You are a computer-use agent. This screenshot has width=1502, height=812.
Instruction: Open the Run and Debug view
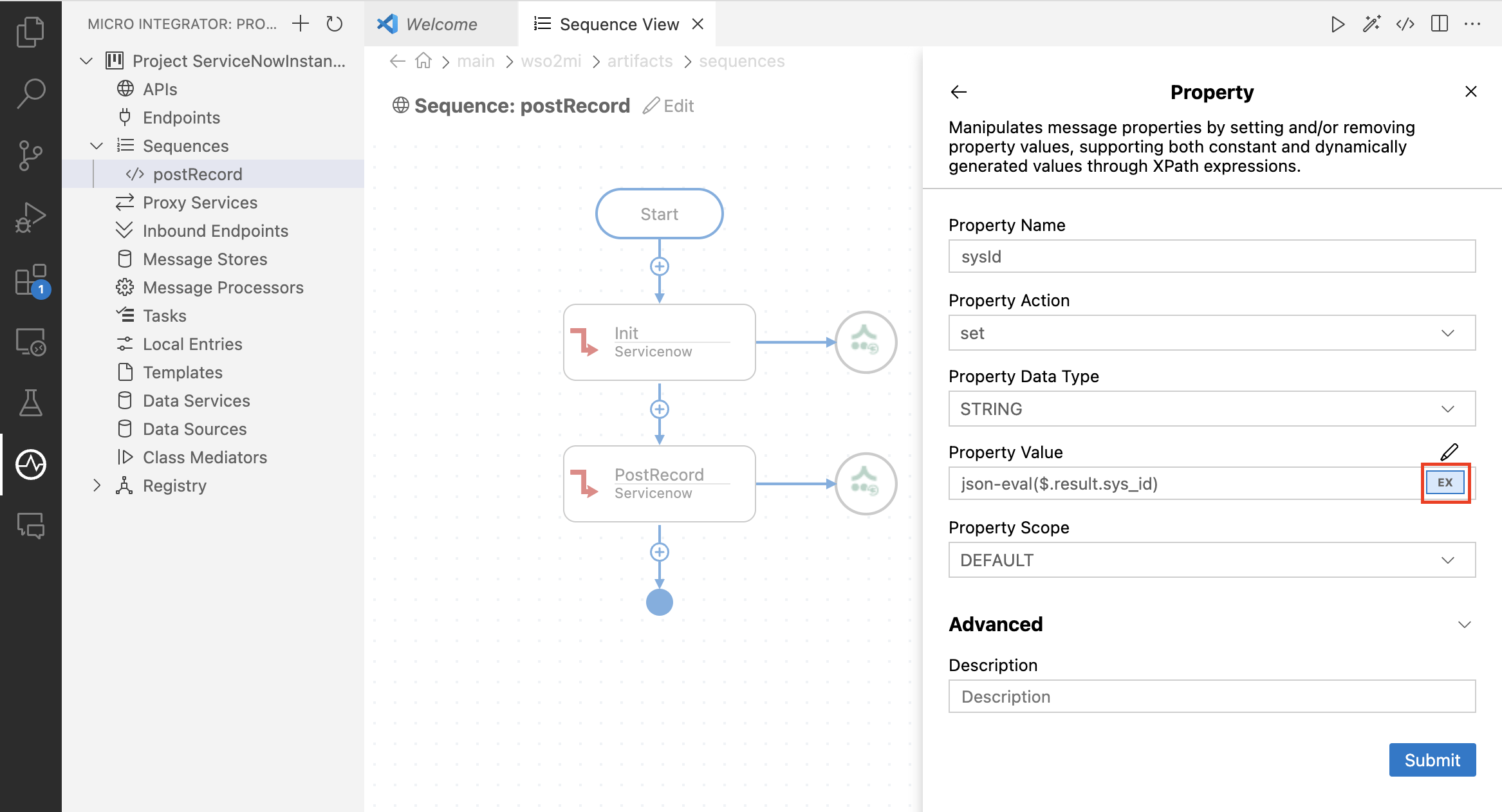(x=30, y=217)
